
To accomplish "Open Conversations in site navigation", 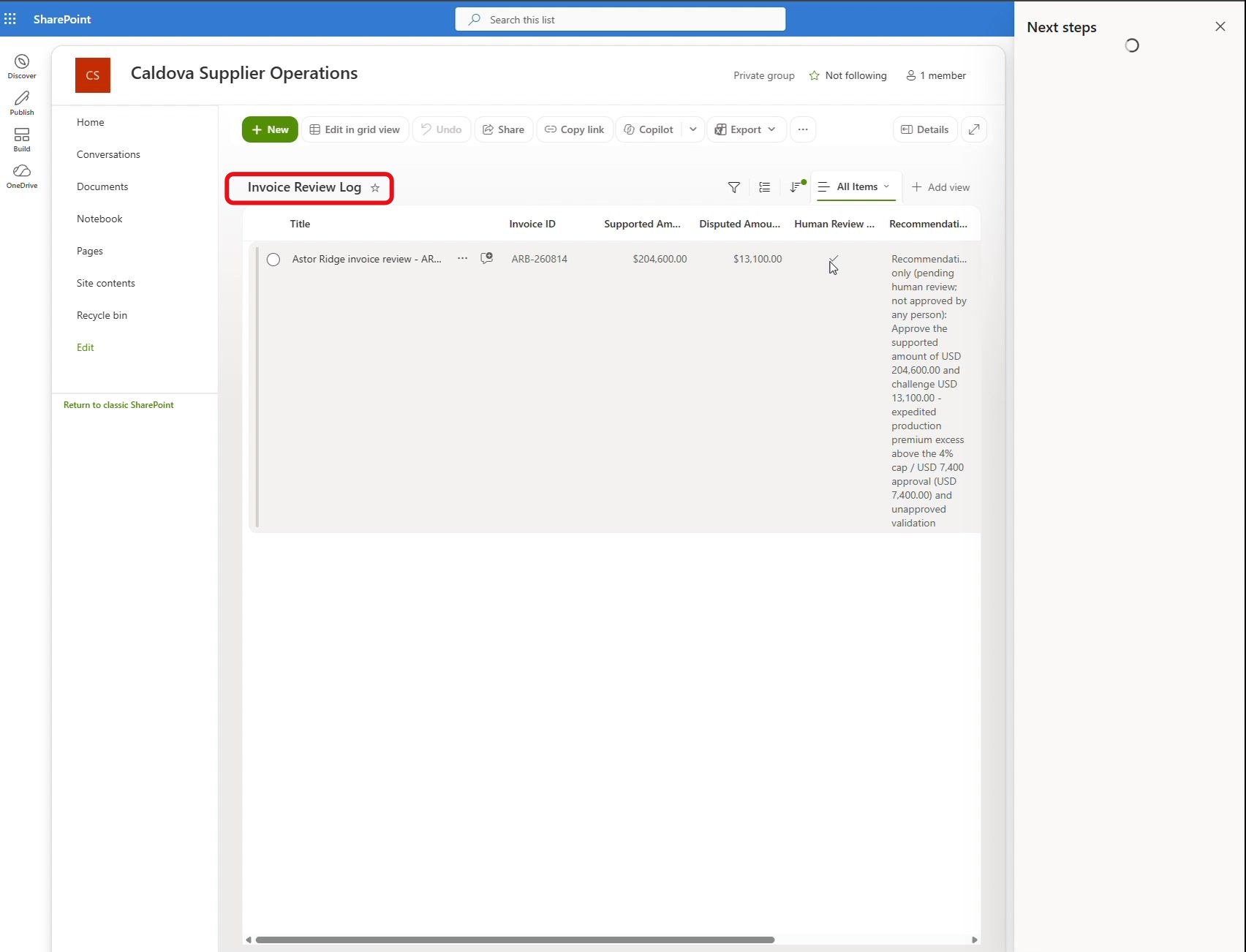I will [108, 154].
